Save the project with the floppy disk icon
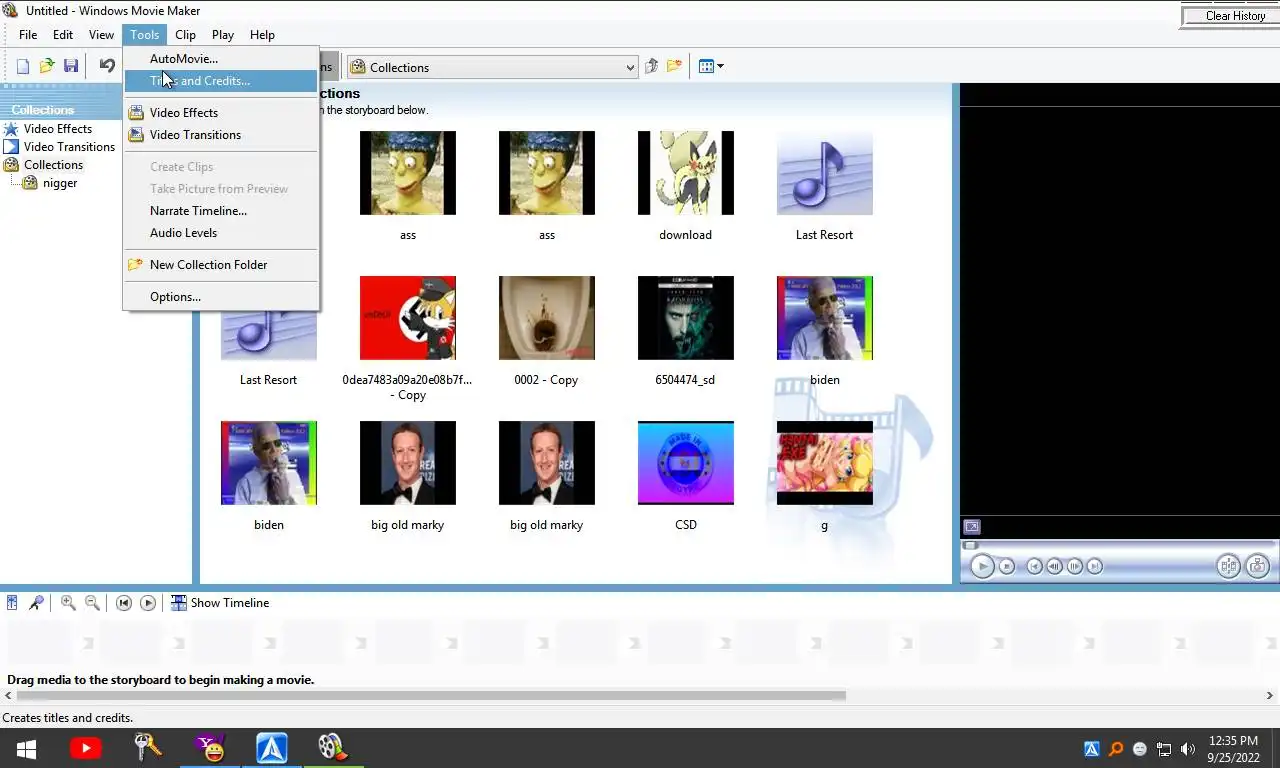 (x=71, y=66)
